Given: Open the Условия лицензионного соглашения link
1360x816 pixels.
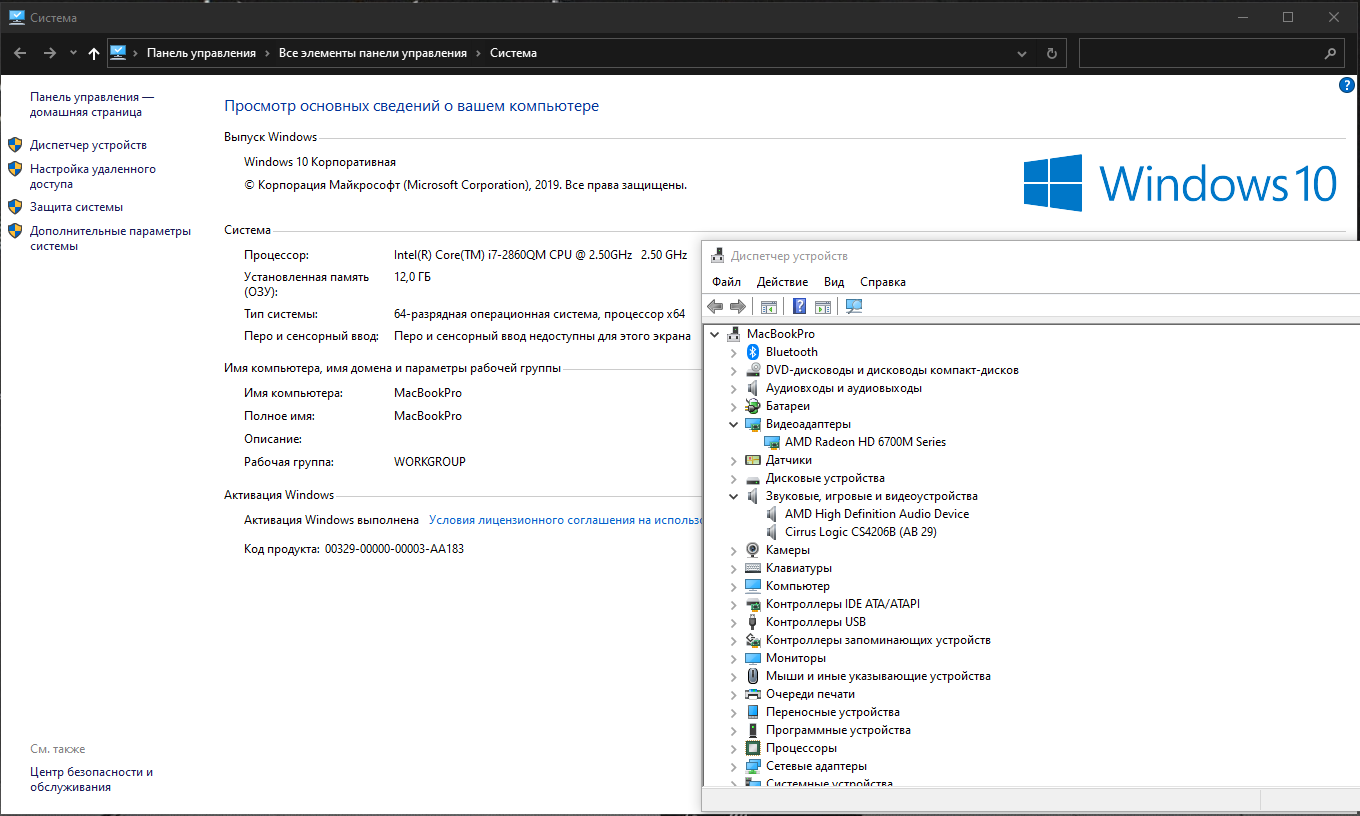Looking at the screenshot, I should (x=565, y=520).
